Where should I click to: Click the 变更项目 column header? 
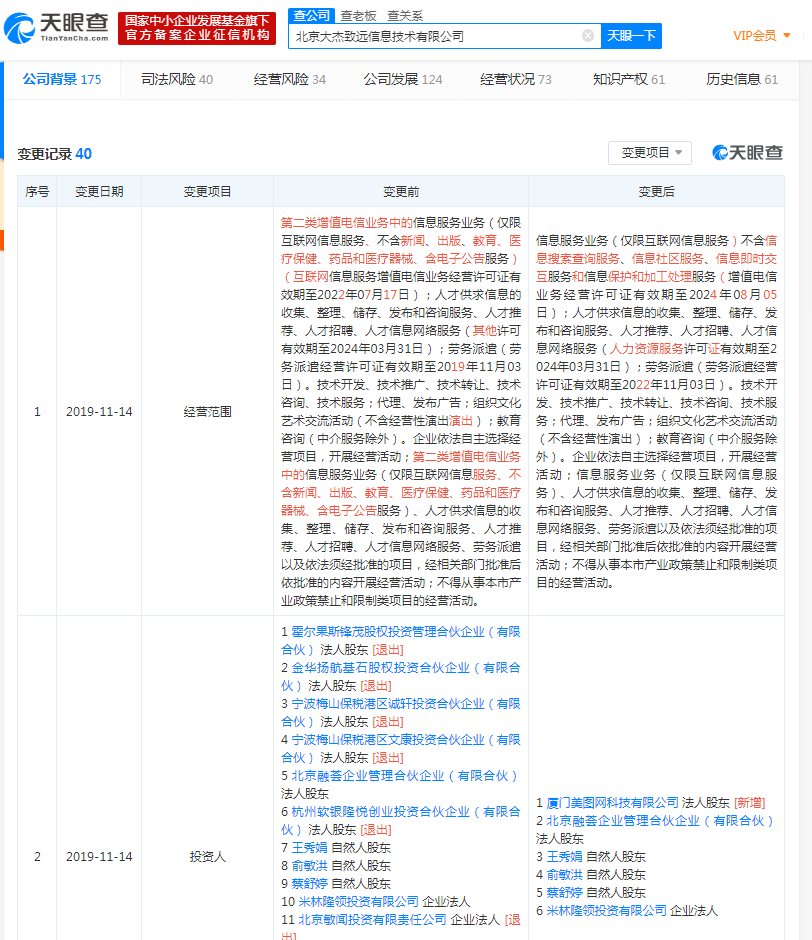point(207,192)
